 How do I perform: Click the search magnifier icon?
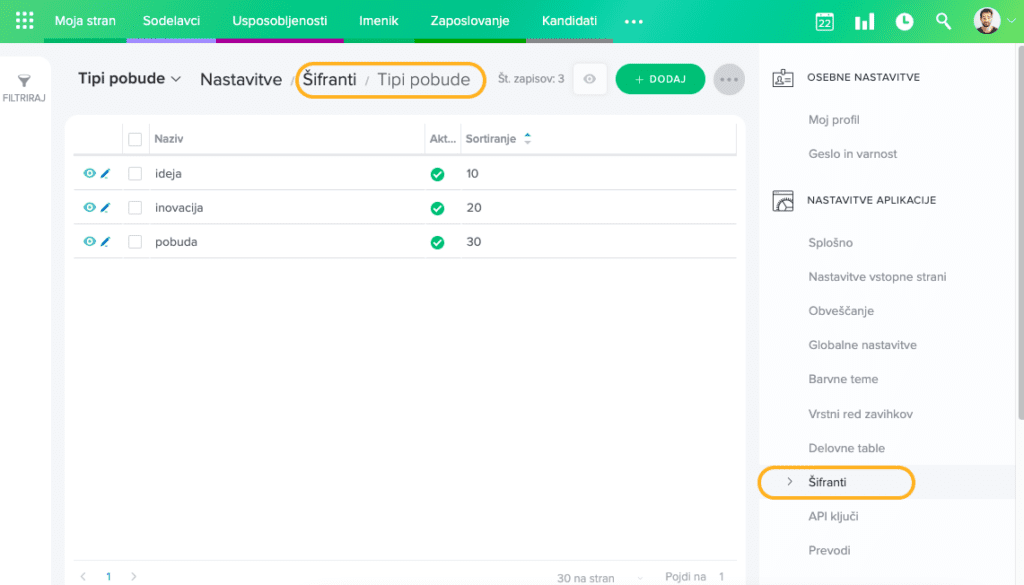click(943, 21)
